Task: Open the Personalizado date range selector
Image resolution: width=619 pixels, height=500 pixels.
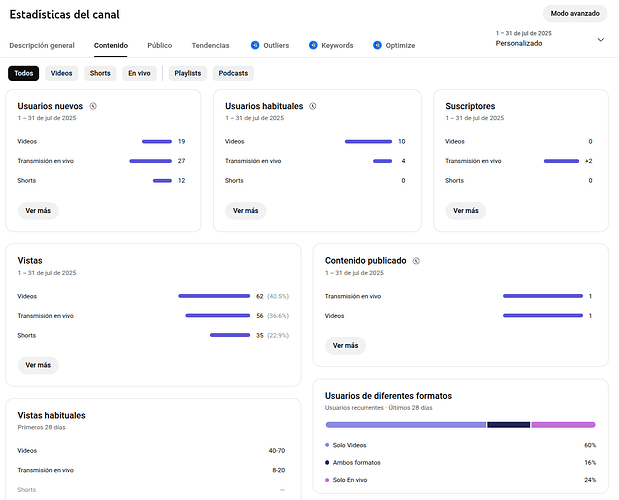Action: click(519, 43)
